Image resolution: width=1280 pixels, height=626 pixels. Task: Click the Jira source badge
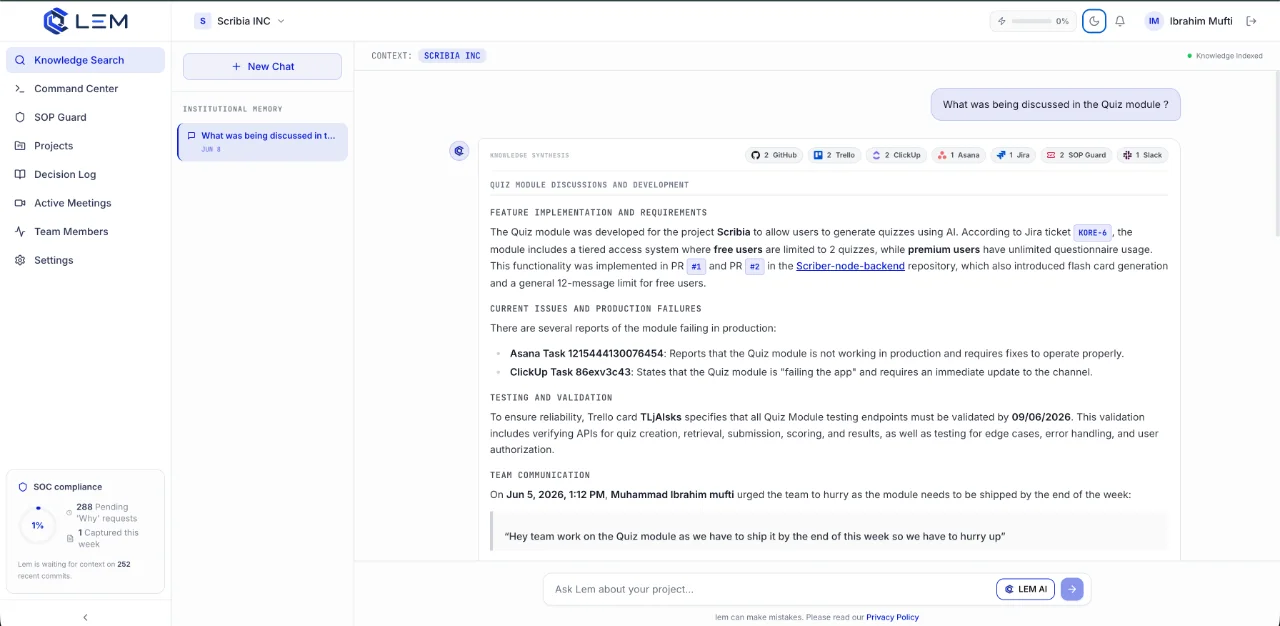(x=1013, y=155)
